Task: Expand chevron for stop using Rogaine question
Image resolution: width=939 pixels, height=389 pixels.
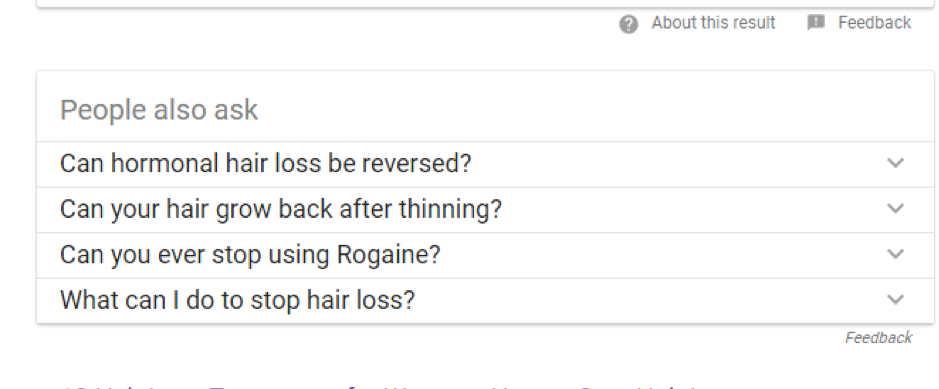Action: (x=895, y=254)
